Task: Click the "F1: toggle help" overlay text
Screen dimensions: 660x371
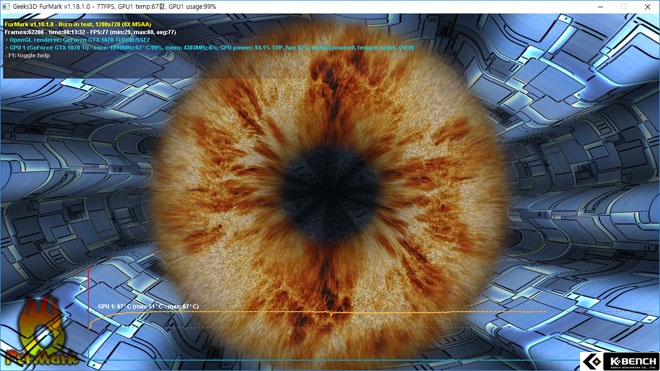Action: coord(27,55)
